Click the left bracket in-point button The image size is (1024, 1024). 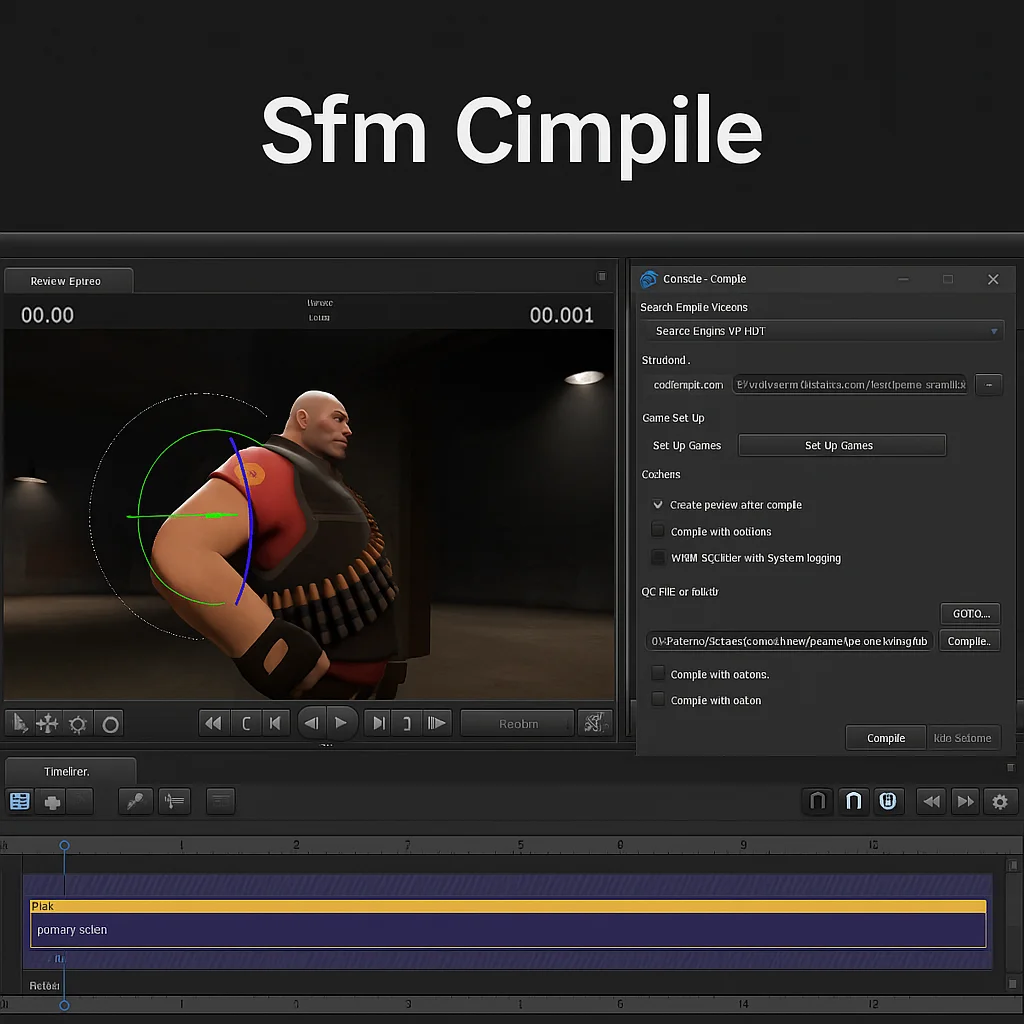click(246, 724)
